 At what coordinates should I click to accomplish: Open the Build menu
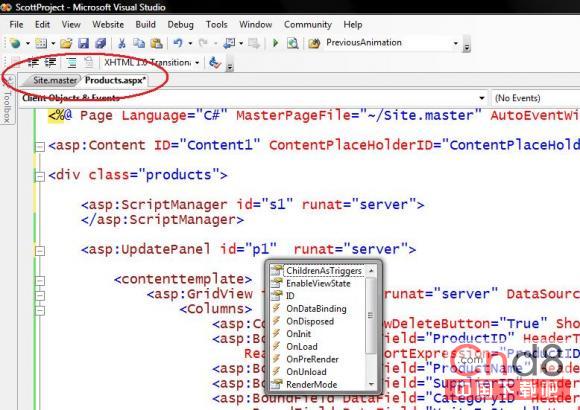point(145,24)
